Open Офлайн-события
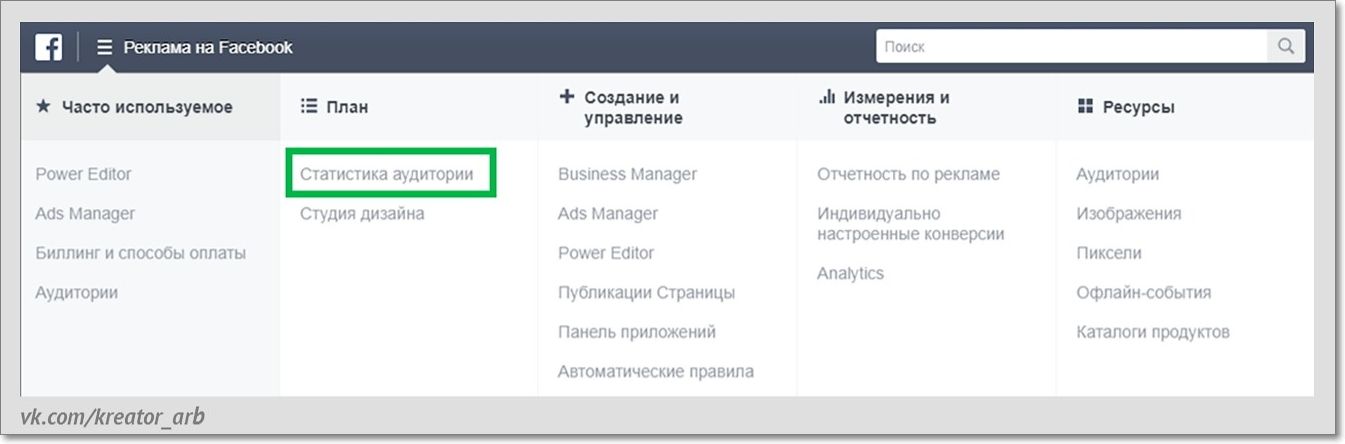Image resolution: width=1345 pixels, height=444 pixels. (1144, 293)
